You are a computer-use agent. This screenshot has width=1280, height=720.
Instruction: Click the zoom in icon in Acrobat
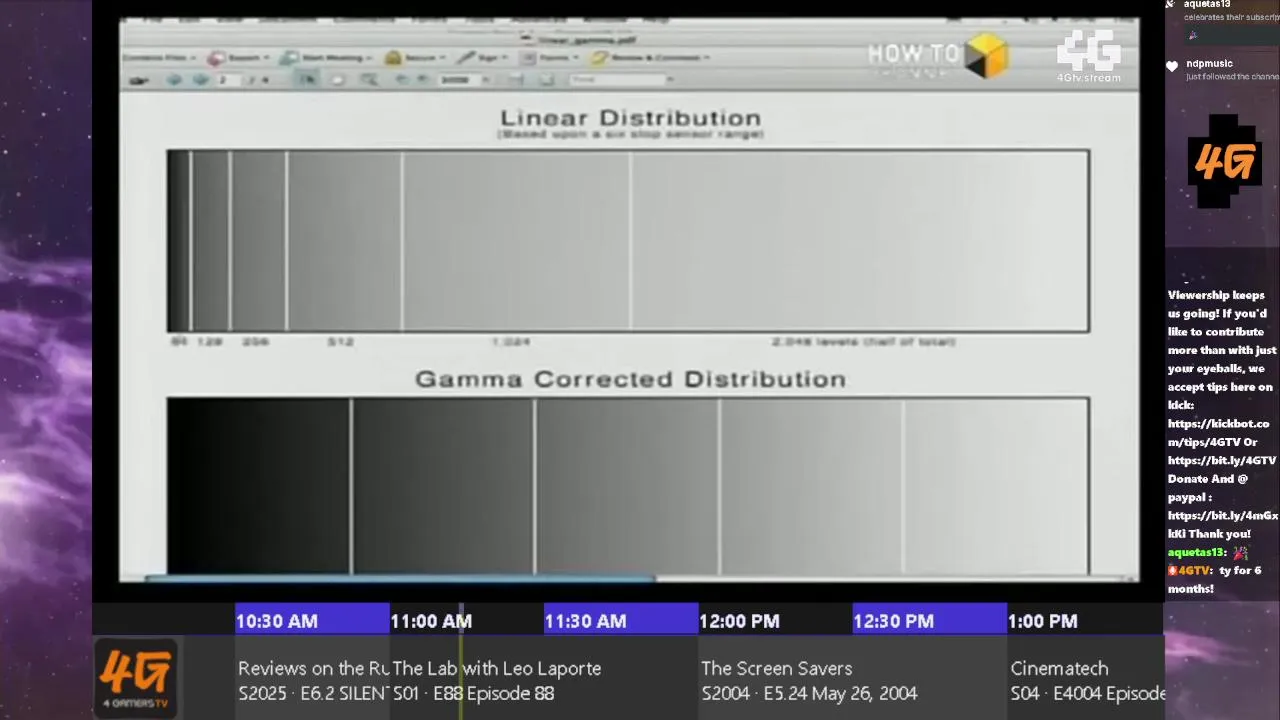coord(423,80)
